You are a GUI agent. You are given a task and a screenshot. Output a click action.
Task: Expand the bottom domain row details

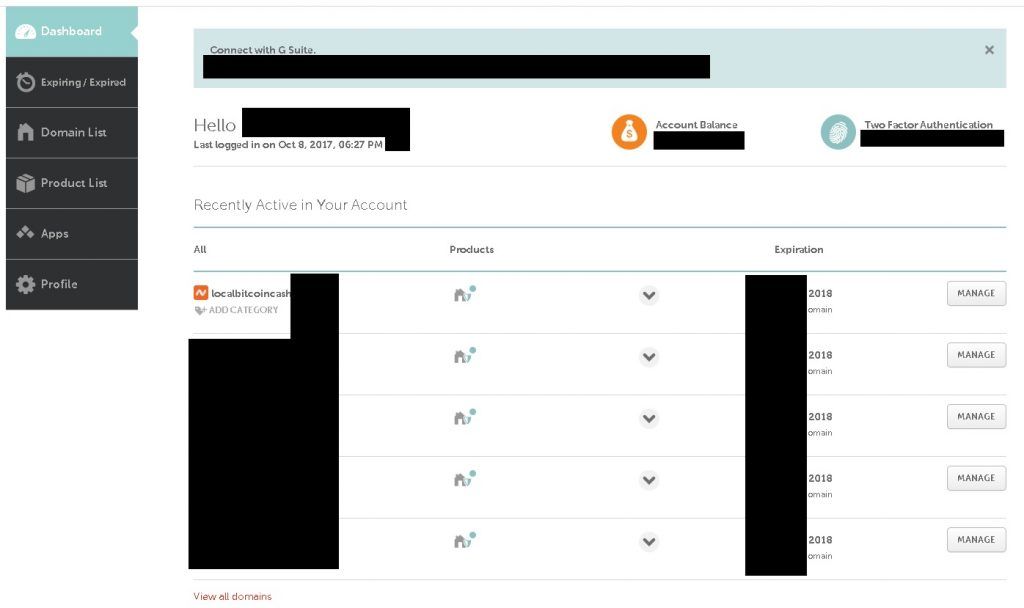(648, 541)
